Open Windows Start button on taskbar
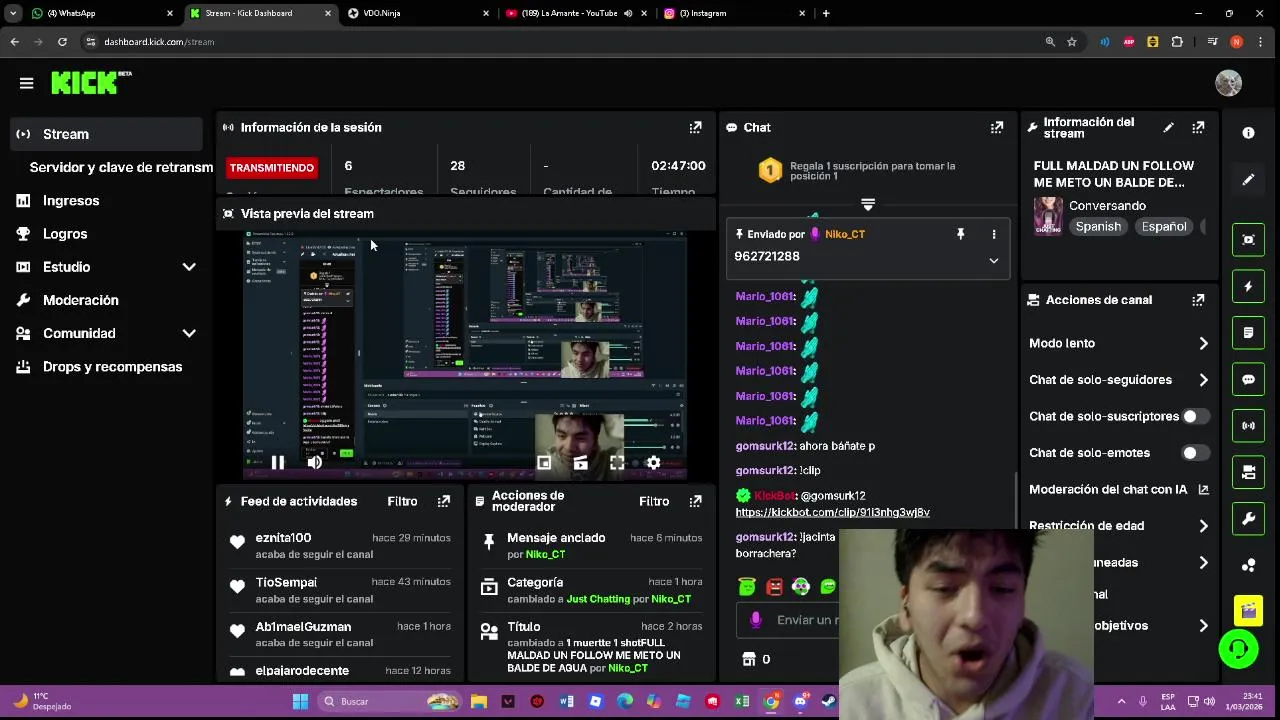1280x720 pixels. [300, 701]
